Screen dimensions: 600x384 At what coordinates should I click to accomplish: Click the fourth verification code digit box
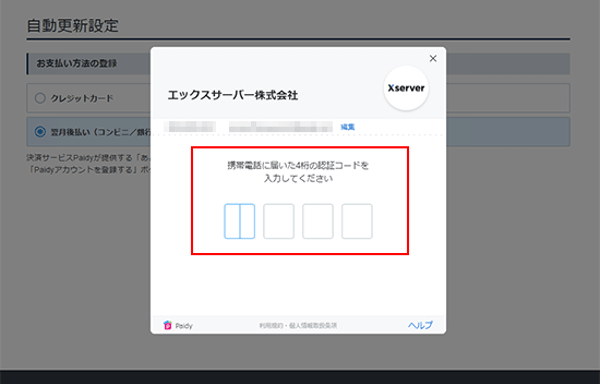357,221
